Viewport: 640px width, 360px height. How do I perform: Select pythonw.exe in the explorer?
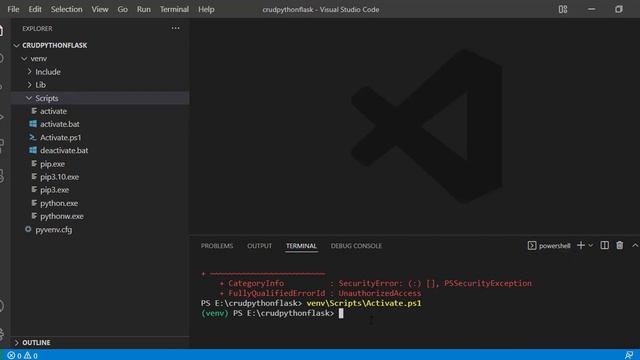click(62, 216)
